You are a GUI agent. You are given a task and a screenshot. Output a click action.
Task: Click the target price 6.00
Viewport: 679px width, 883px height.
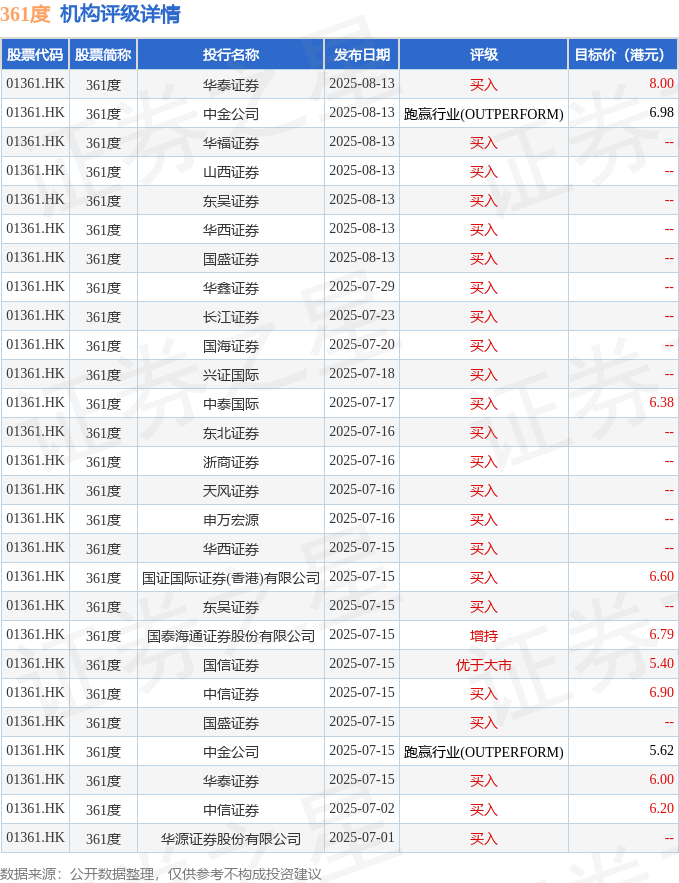tap(662, 779)
